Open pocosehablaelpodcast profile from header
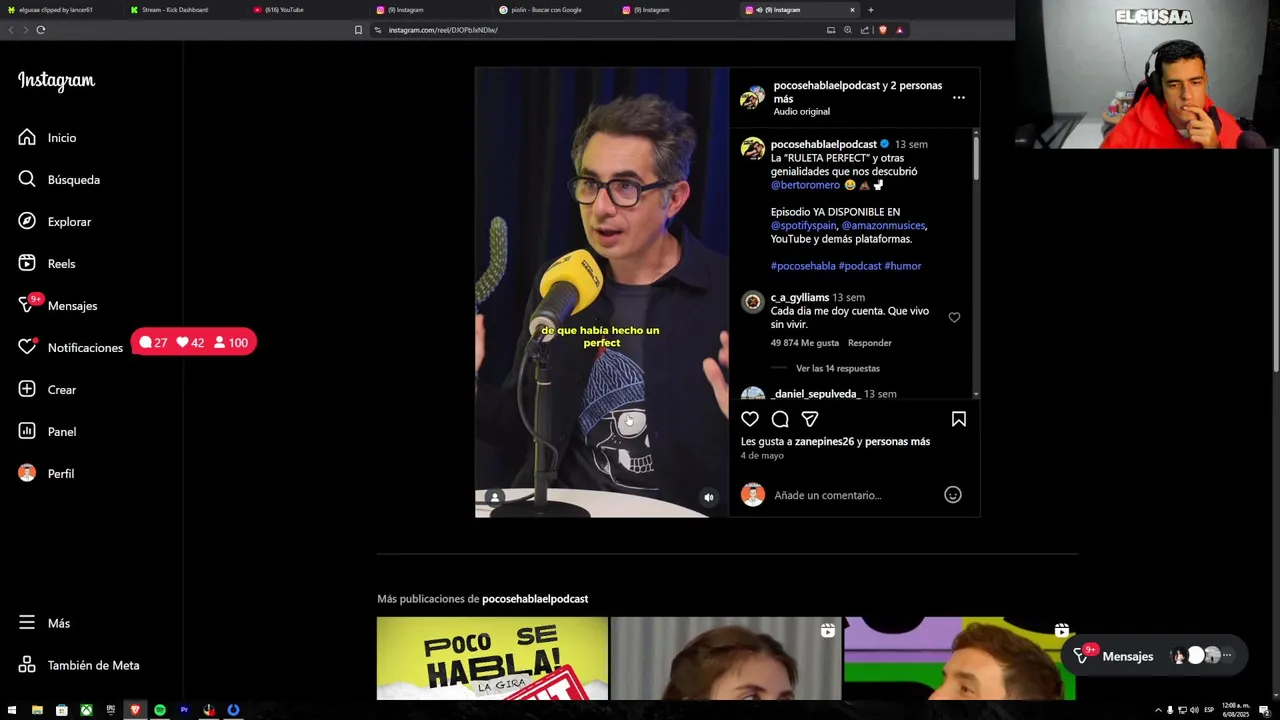This screenshot has width=1280, height=720. 826,85
